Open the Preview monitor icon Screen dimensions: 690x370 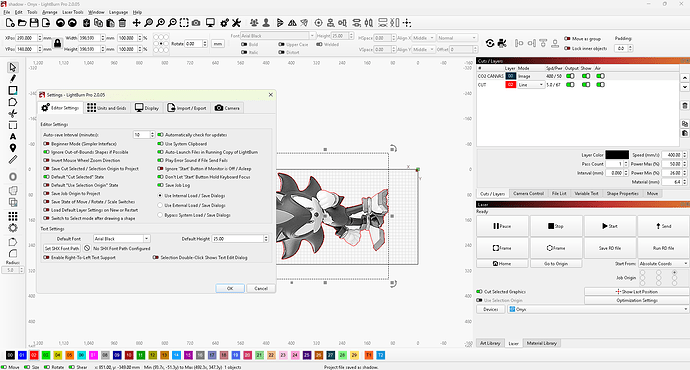(x=210, y=23)
